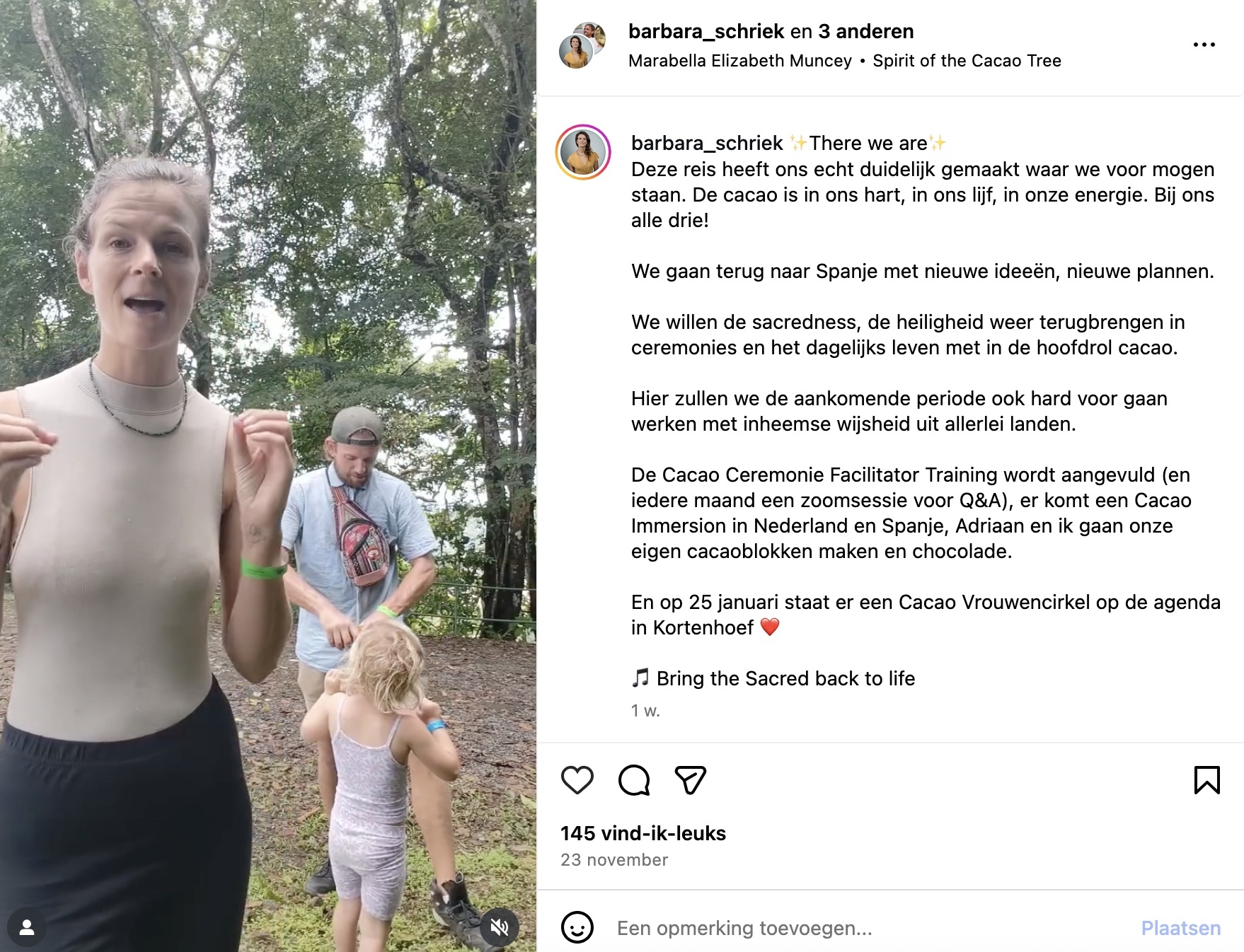1244x952 pixels.
Task: Share post using paper plane icon
Action: tap(691, 780)
